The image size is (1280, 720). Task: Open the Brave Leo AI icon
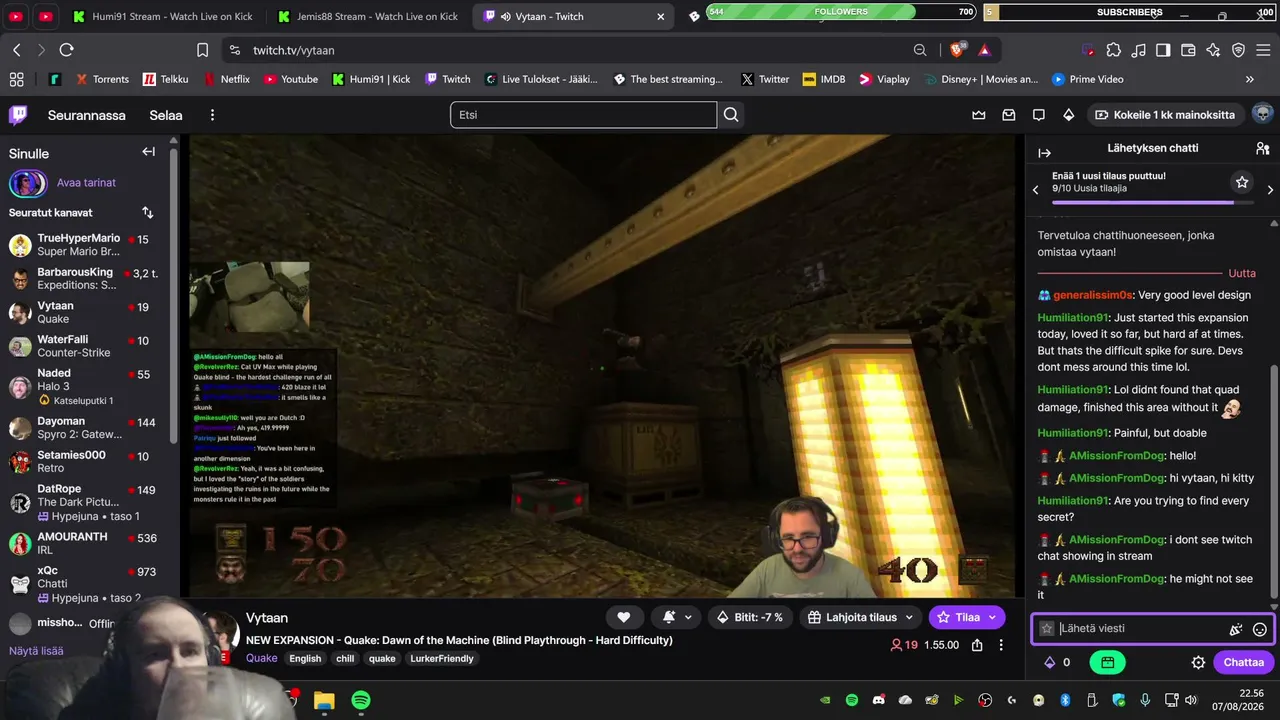point(1213,50)
